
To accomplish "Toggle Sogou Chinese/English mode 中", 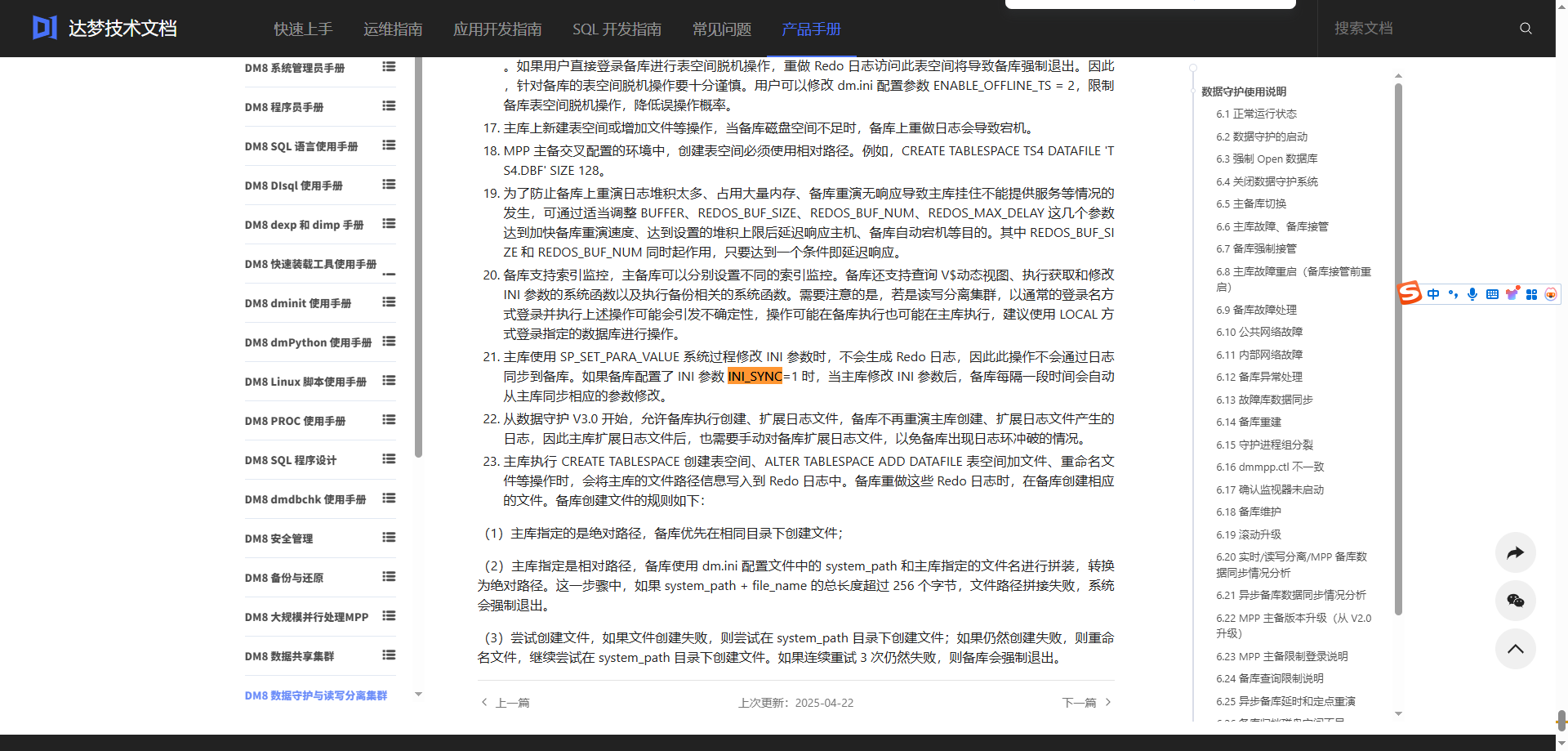I will click(1433, 294).
